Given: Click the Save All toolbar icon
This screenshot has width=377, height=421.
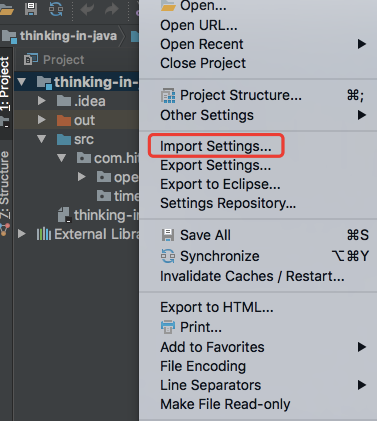Looking at the screenshot, I should click(31, 8).
